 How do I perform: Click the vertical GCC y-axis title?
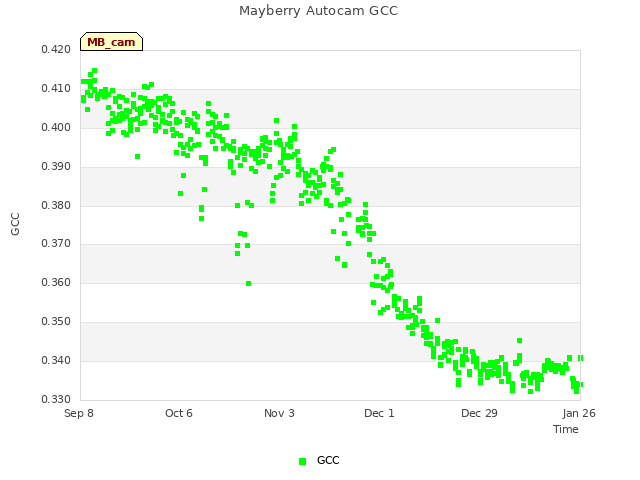tap(15, 224)
